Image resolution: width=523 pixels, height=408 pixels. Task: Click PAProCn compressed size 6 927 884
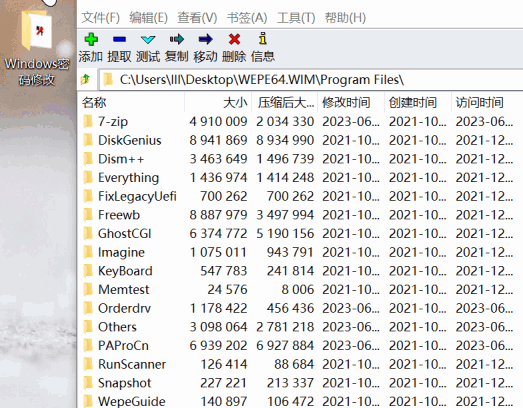click(285, 346)
